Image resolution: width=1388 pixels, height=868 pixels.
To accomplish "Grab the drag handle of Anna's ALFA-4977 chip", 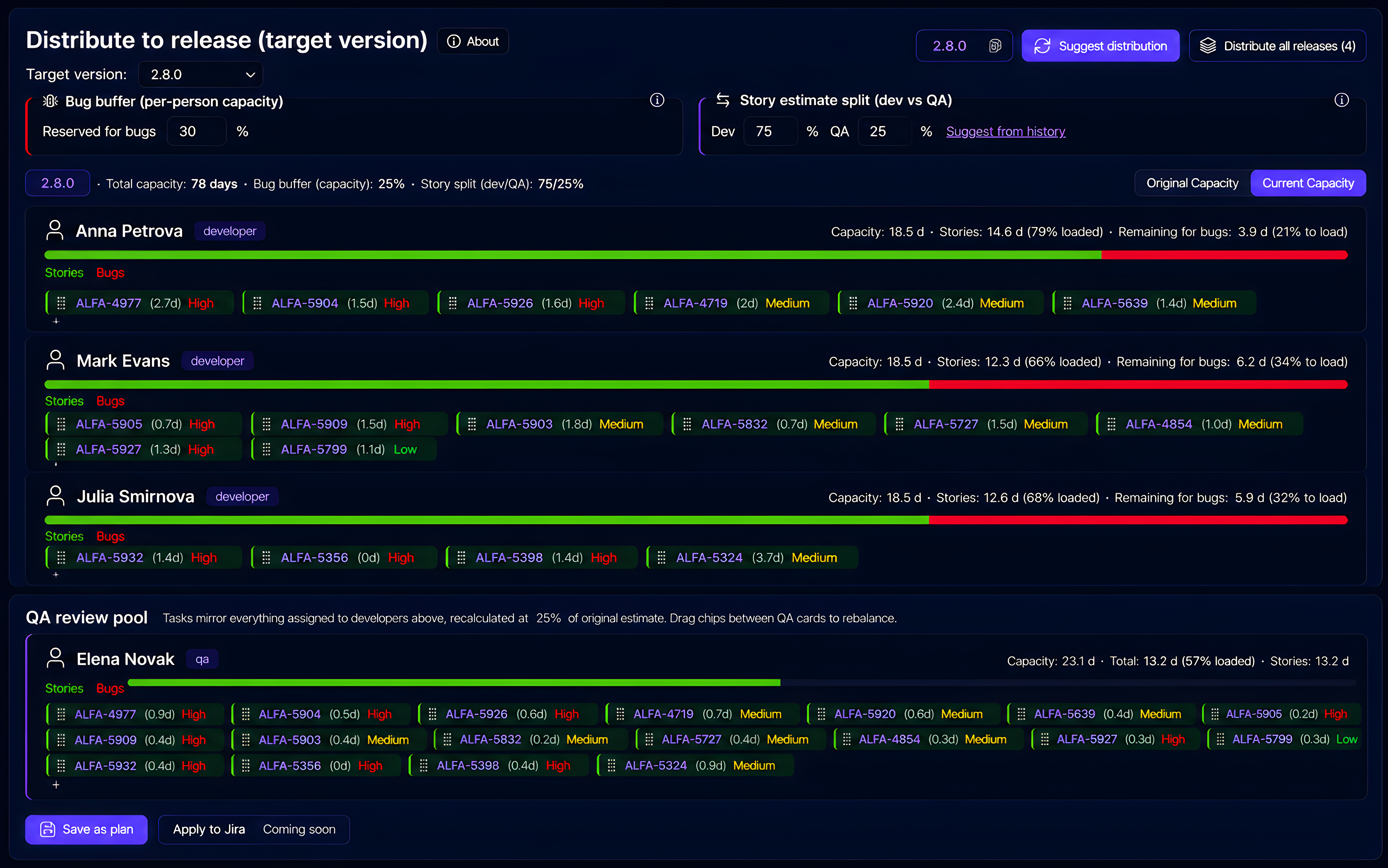I will [x=61, y=303].
